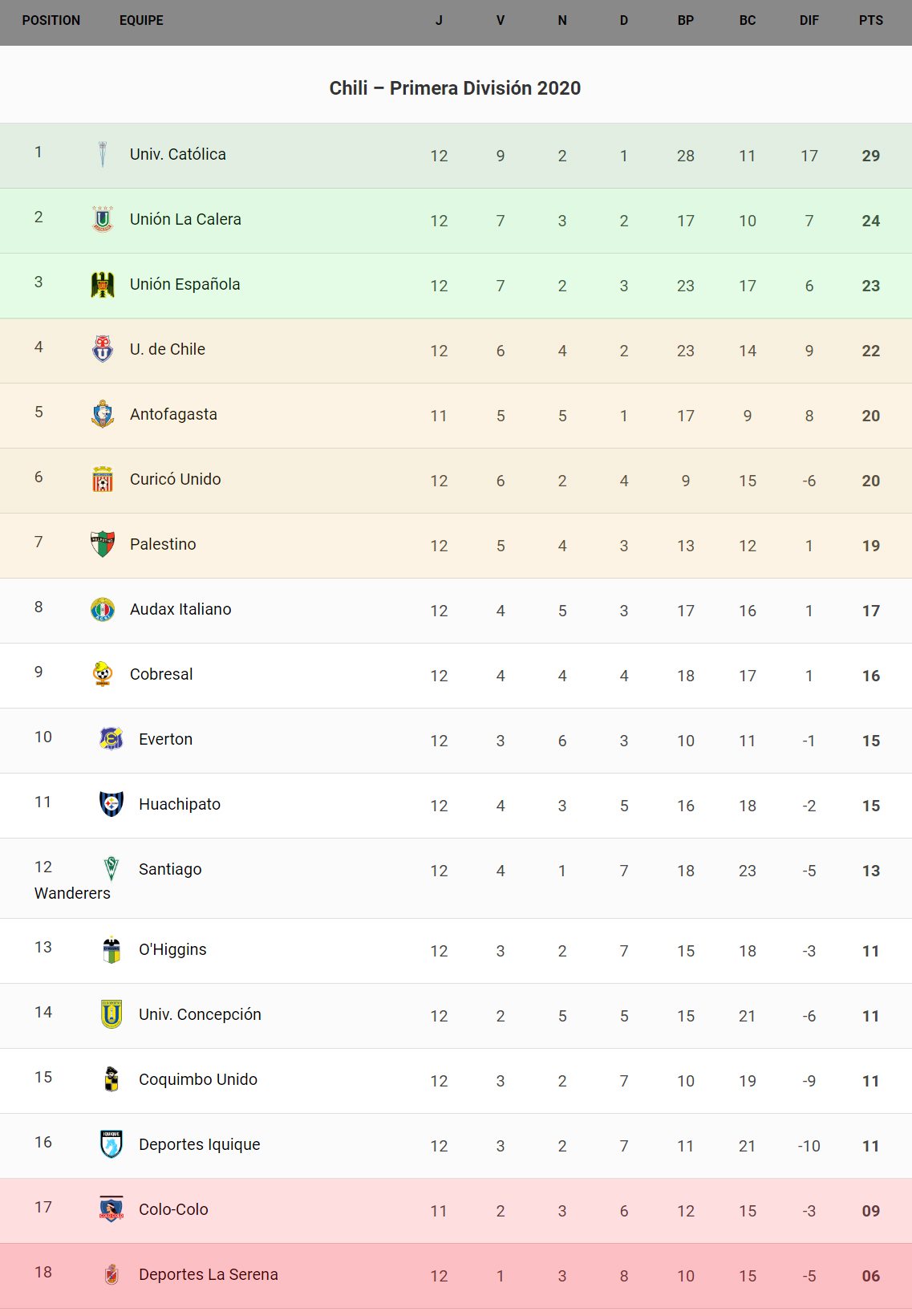This screenshot has height=1316, width=912.
Task: Click the DIF column header
Action: coord(809,21)
